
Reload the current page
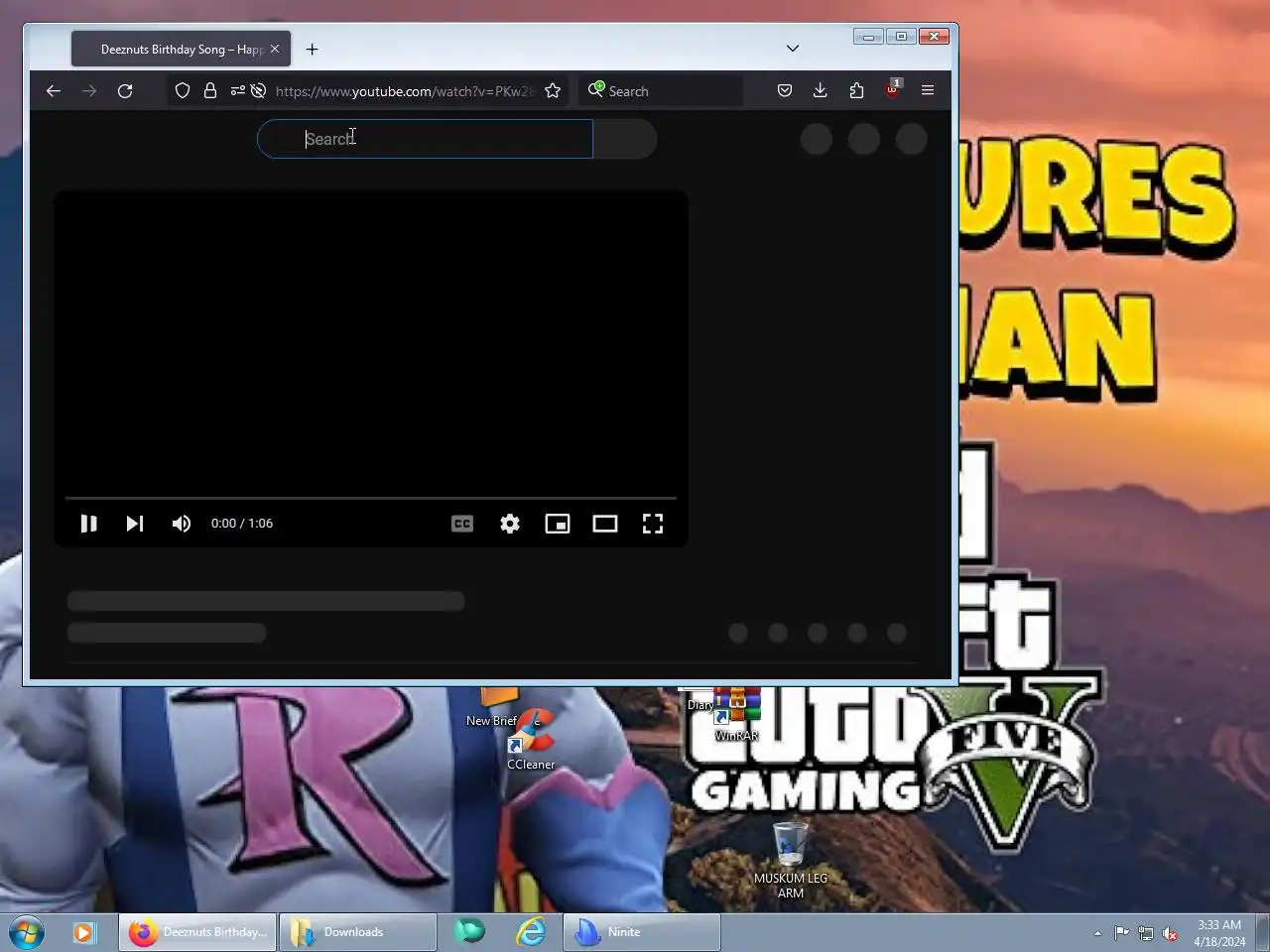125,90
